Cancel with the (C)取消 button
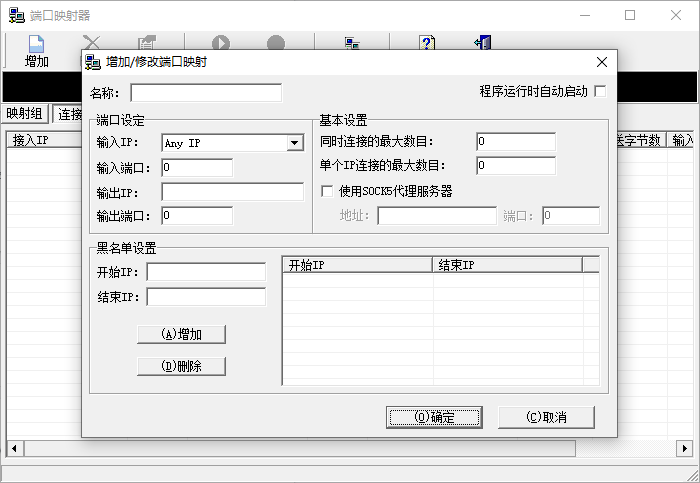The image size is (700, 483). [x=546, y=417]
